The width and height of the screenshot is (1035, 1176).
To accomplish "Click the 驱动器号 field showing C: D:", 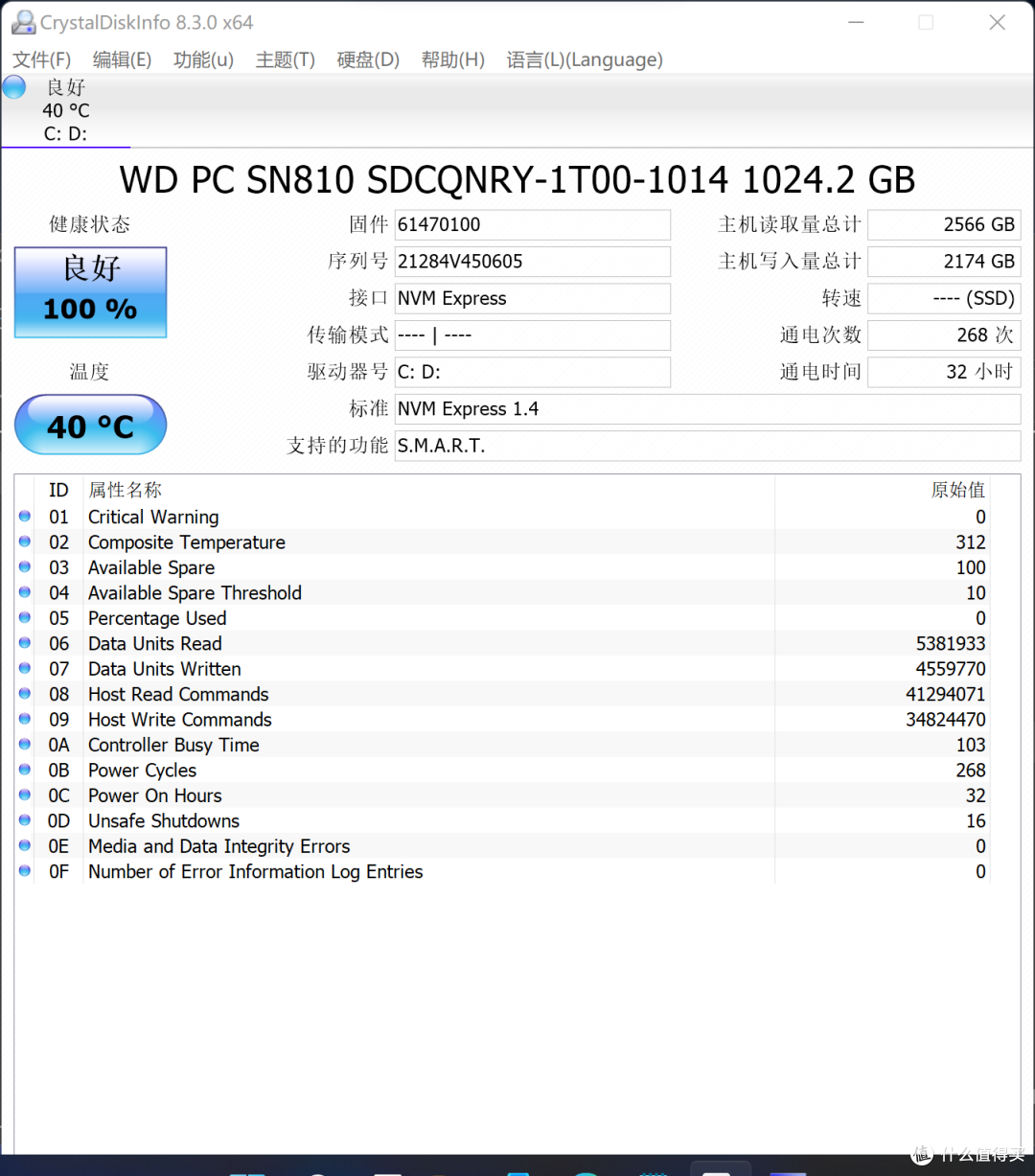I will (533, 372).
